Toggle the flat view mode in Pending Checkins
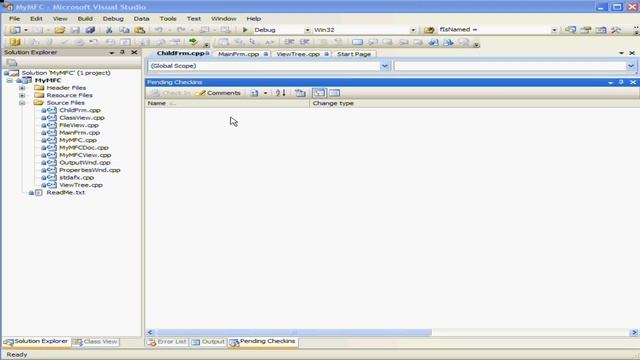Viewport: 640px width, 360px height. coord(334,93)
